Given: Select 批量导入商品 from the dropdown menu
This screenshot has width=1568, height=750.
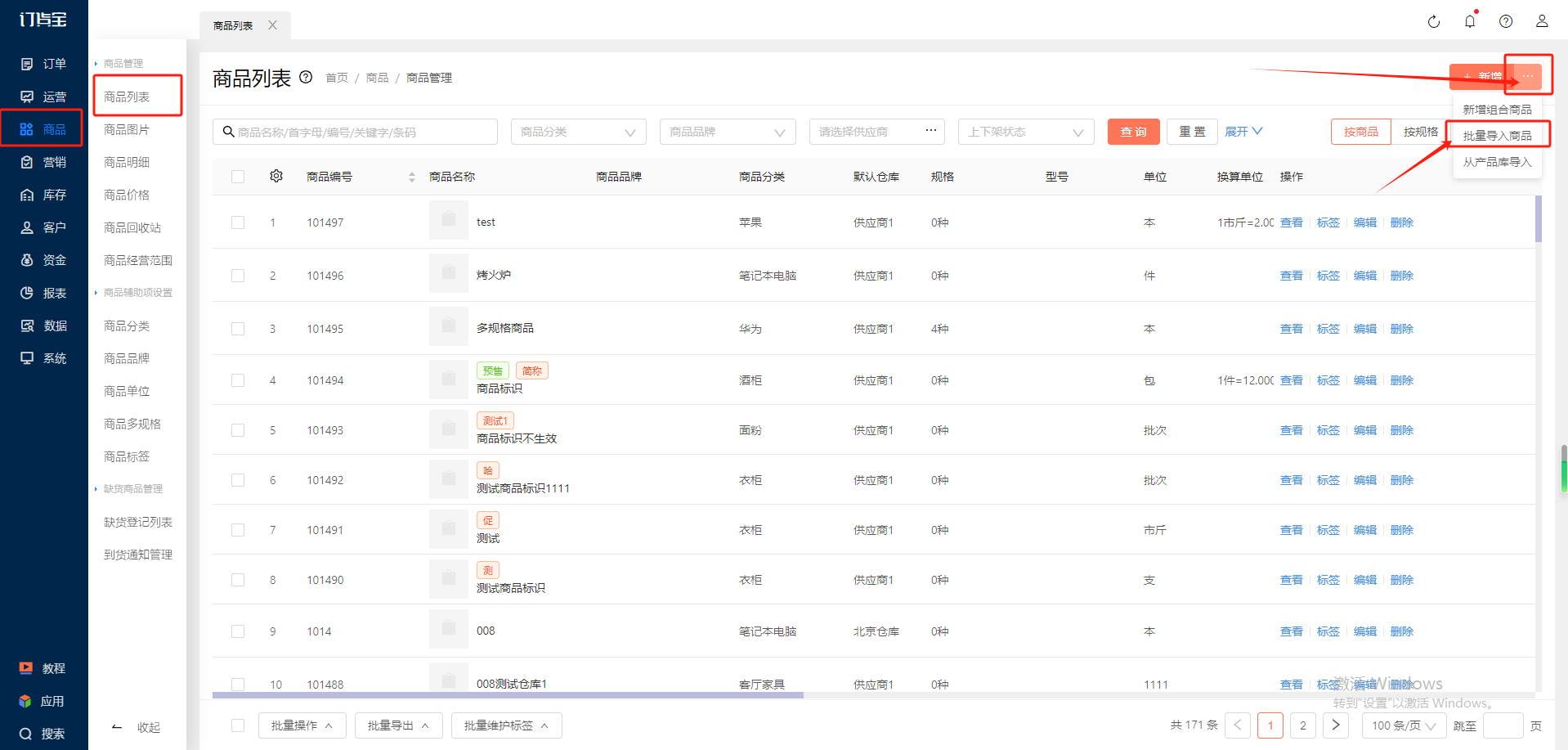Looking at the screenshot, I should click(1497, 136).
